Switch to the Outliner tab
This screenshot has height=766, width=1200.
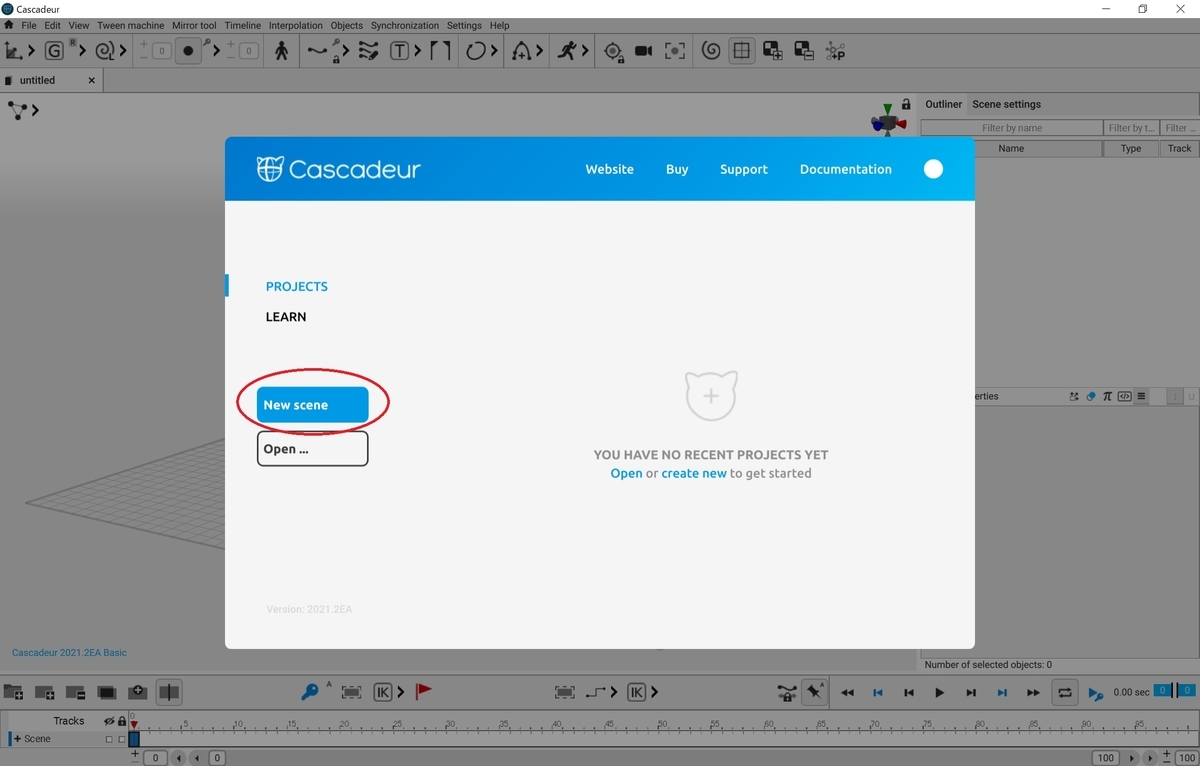coord(943,104)
